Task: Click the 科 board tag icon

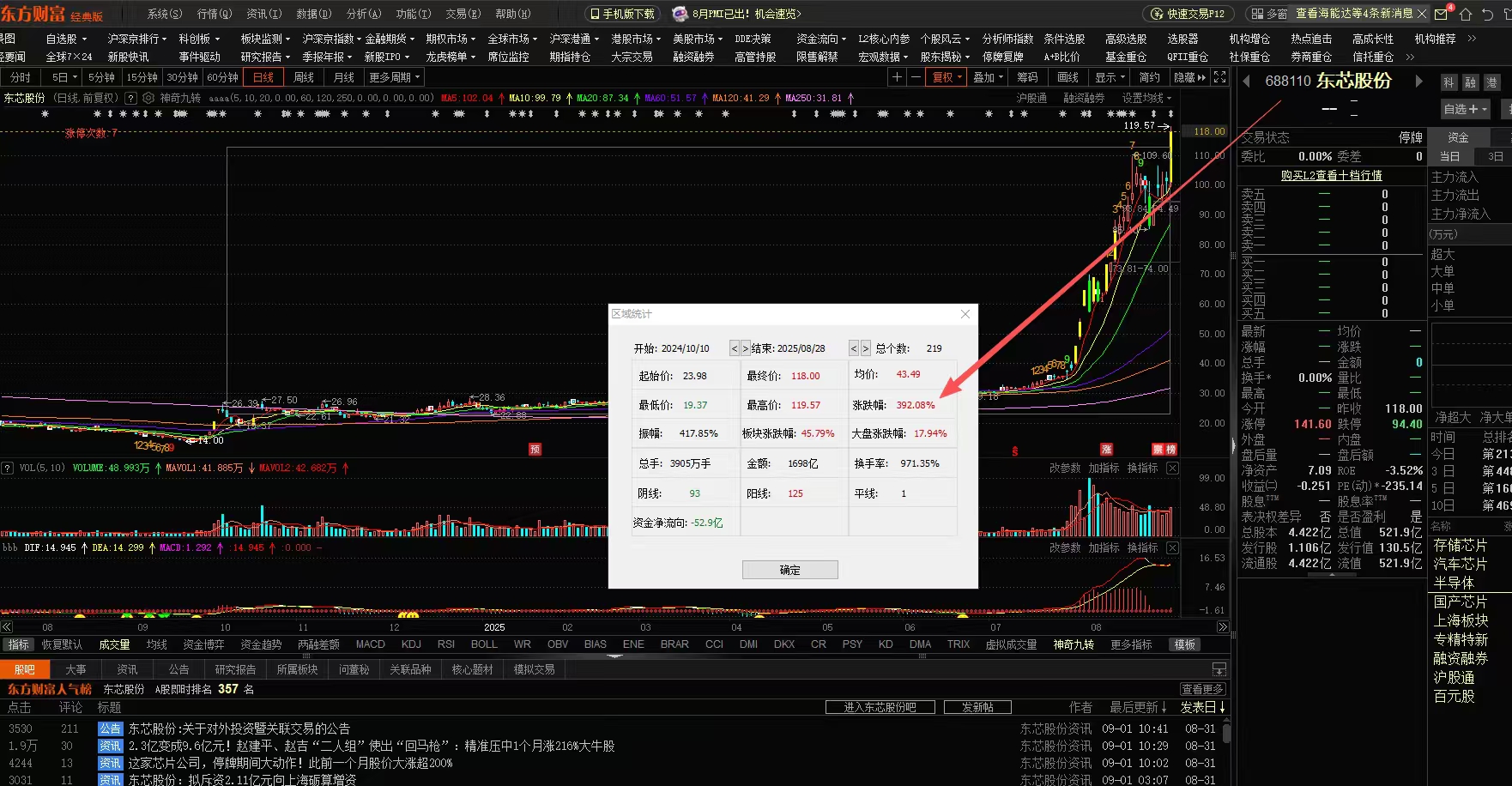Action: (1448, 82)
